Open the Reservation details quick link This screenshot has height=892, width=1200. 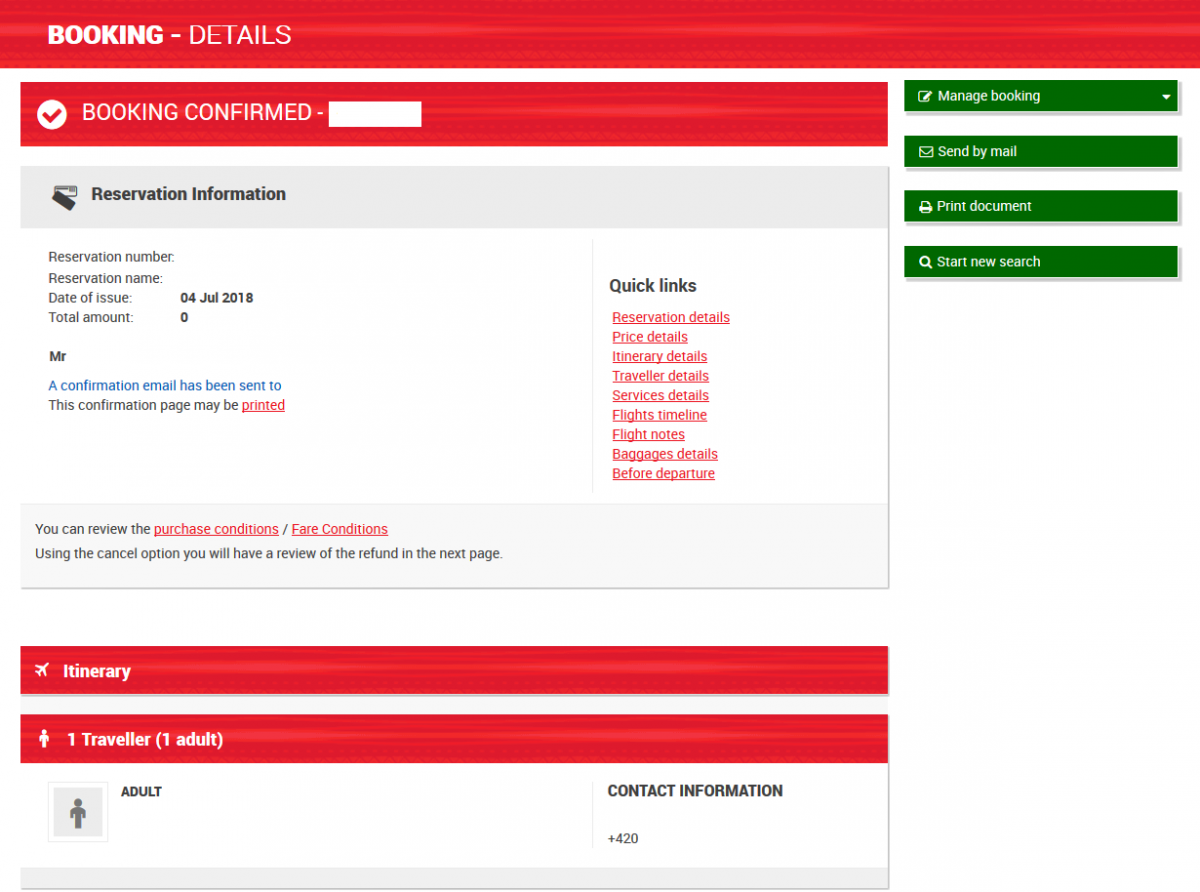(670, 317)
